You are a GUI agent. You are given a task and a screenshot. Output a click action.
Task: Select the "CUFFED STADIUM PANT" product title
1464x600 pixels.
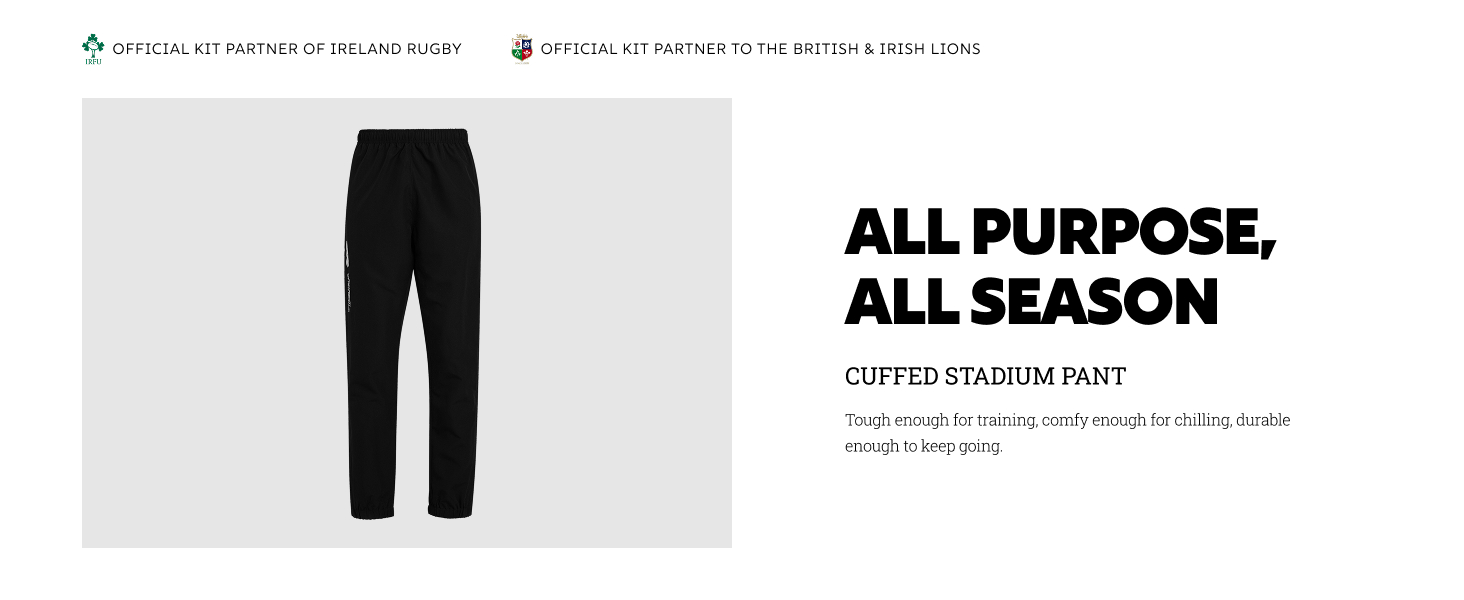pos(985,377)
